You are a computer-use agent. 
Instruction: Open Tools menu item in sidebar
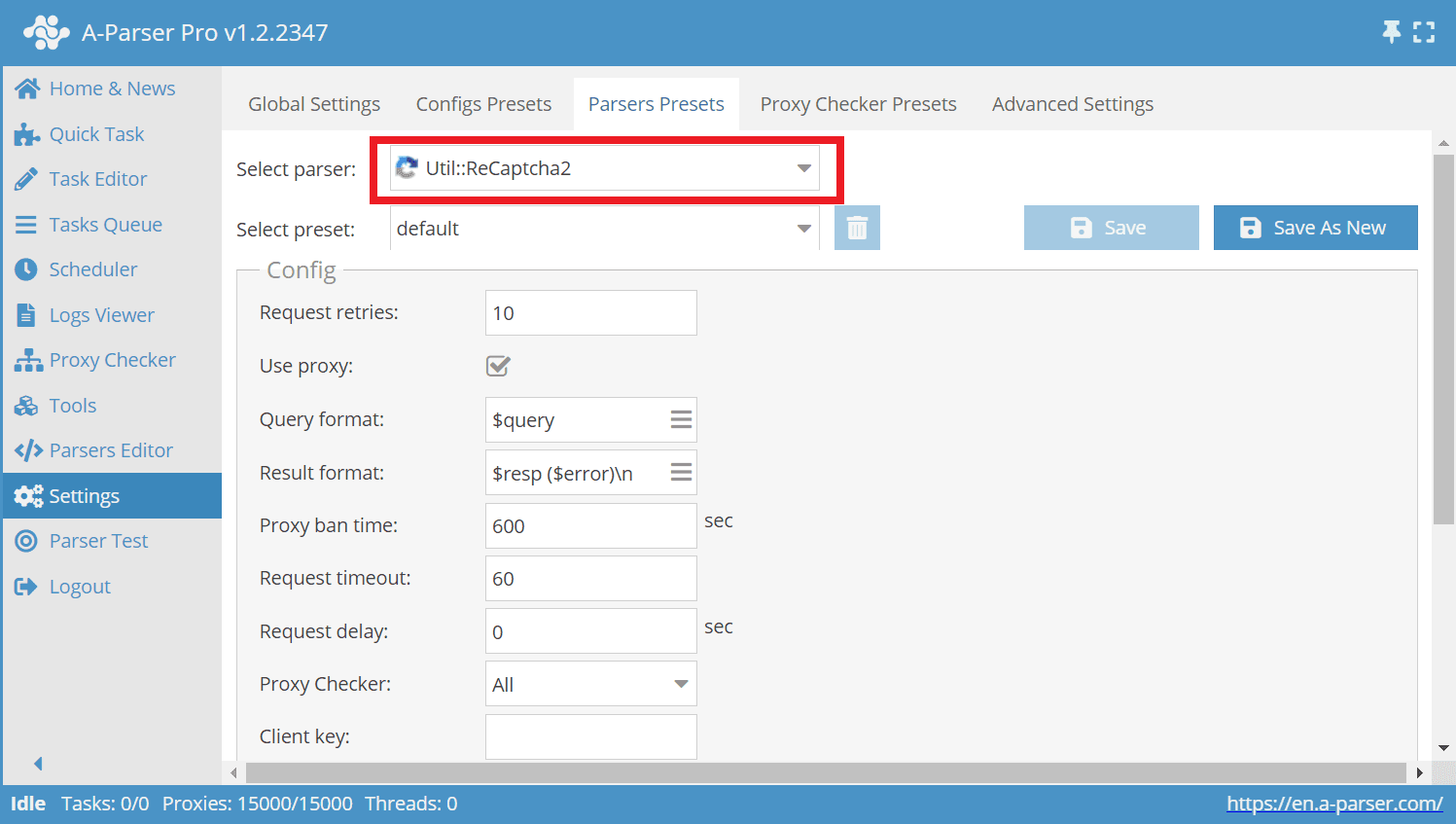[112, 406]
